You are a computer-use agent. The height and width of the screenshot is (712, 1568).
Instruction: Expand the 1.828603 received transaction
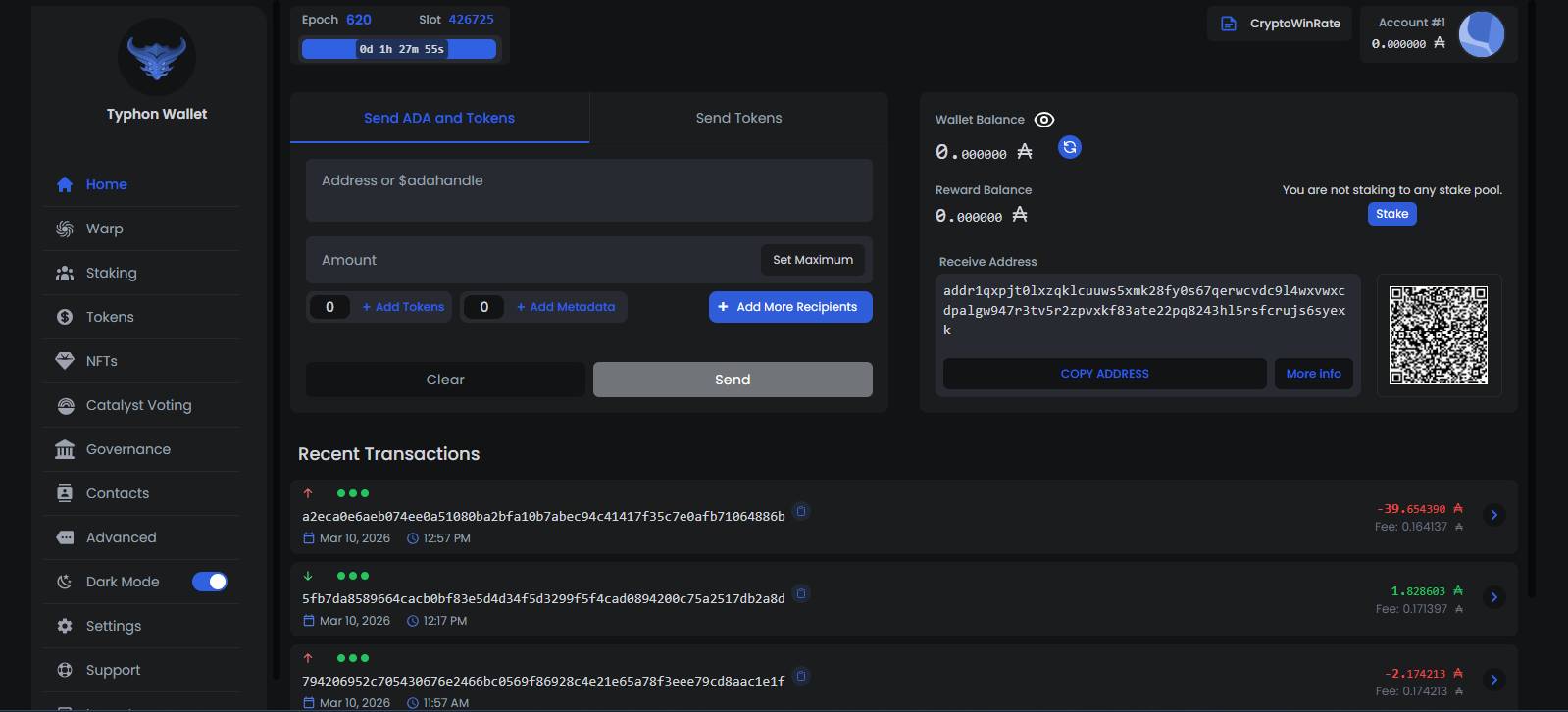1493,597
